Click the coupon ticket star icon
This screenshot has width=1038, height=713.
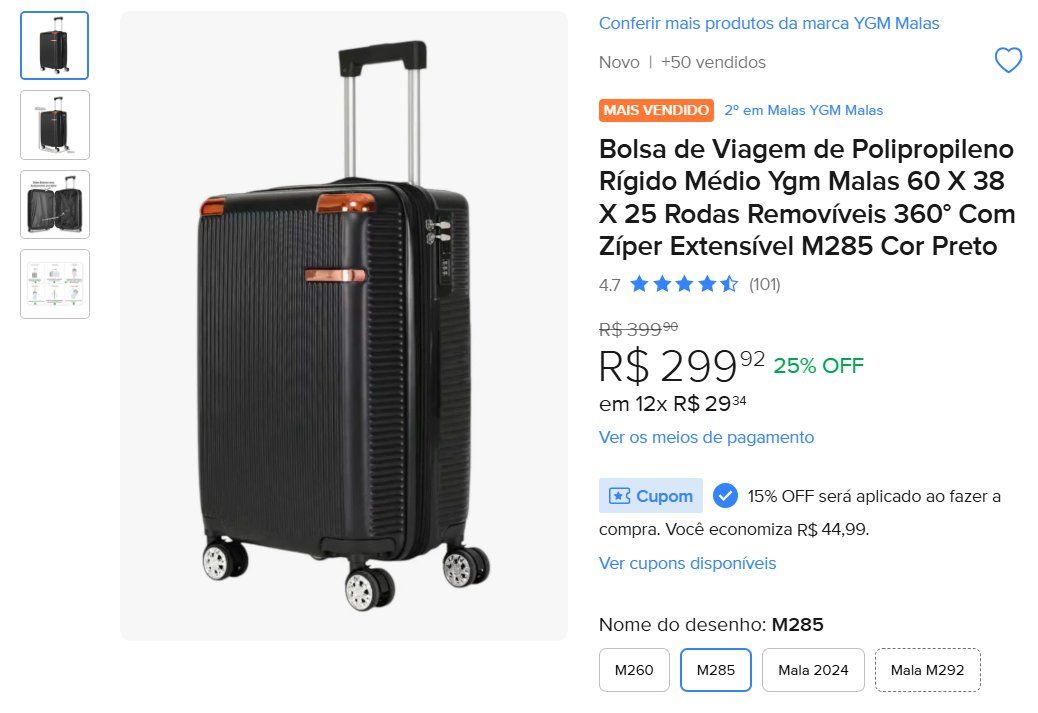tap(619, 496)
